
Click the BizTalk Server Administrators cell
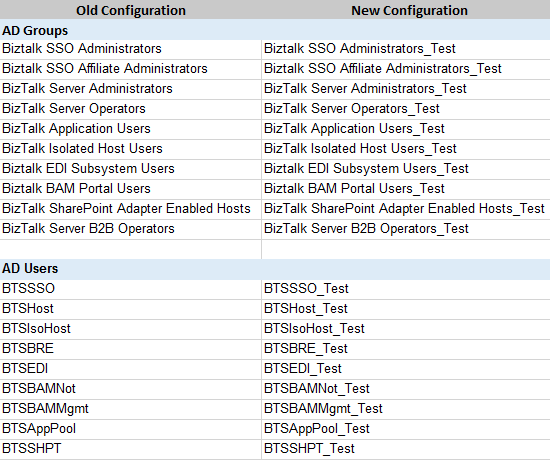click(130, 89)
